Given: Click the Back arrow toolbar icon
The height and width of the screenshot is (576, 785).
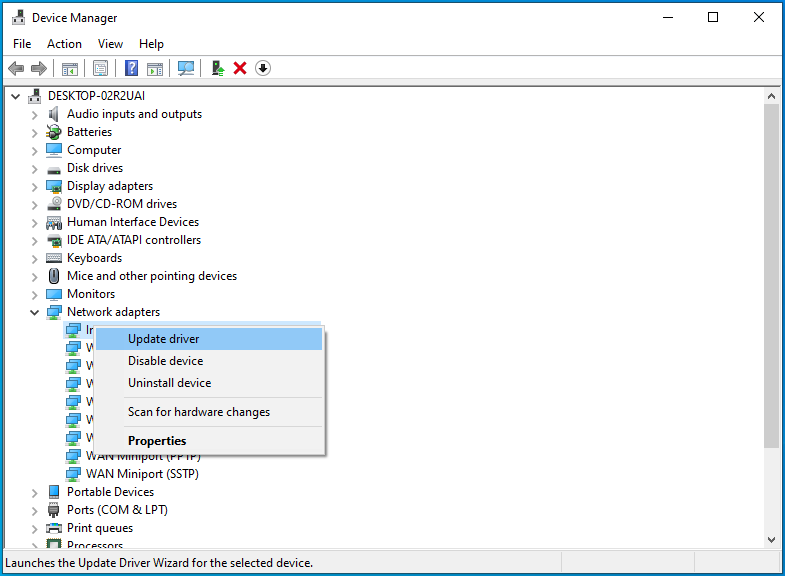Looking at the screenshot, I should tap(17, 68).
